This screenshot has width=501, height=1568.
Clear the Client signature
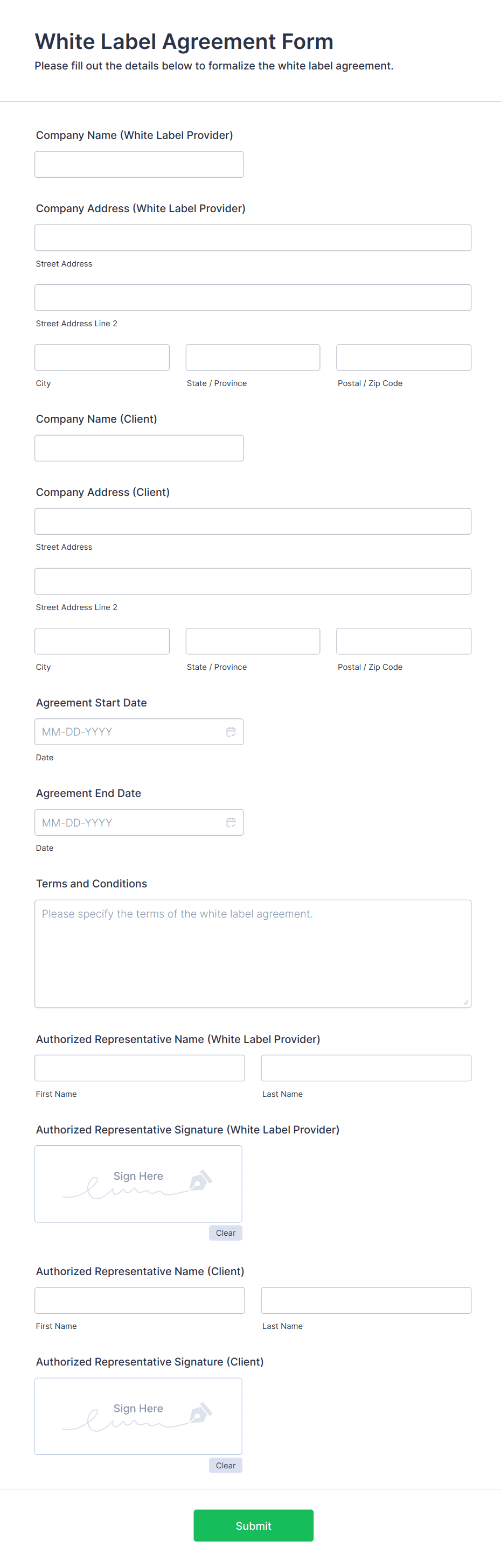[x=225, y=1465]
